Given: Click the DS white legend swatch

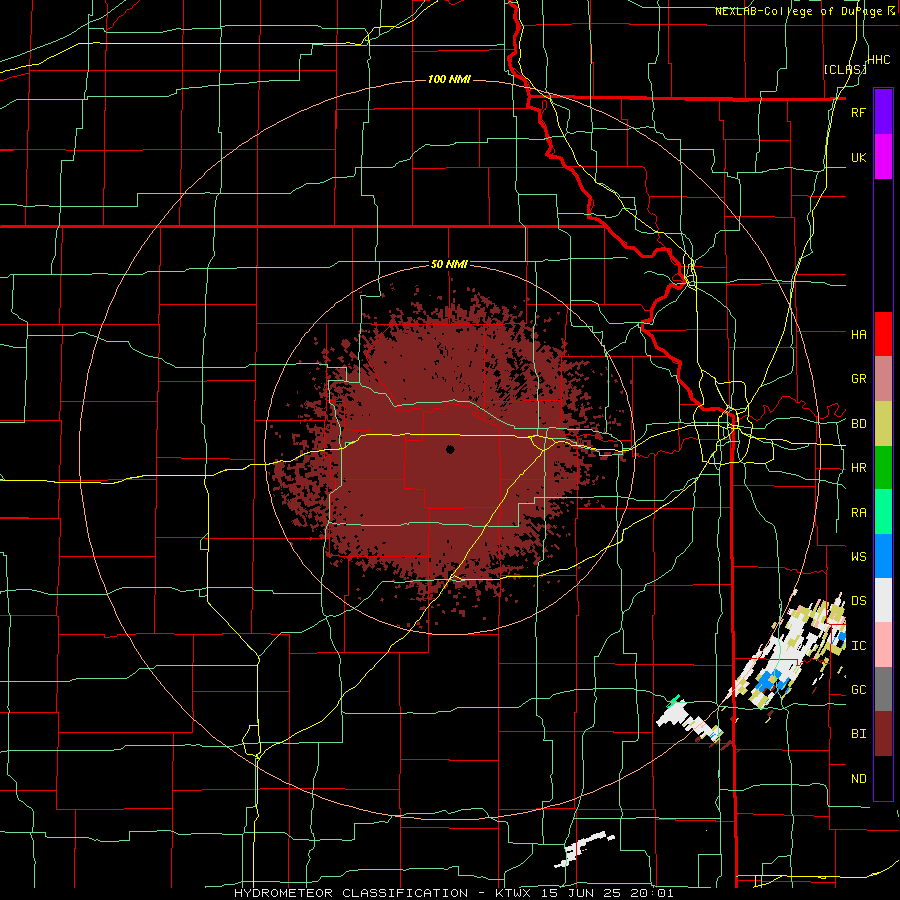Looking at the screenshot, I should (883, 600).
